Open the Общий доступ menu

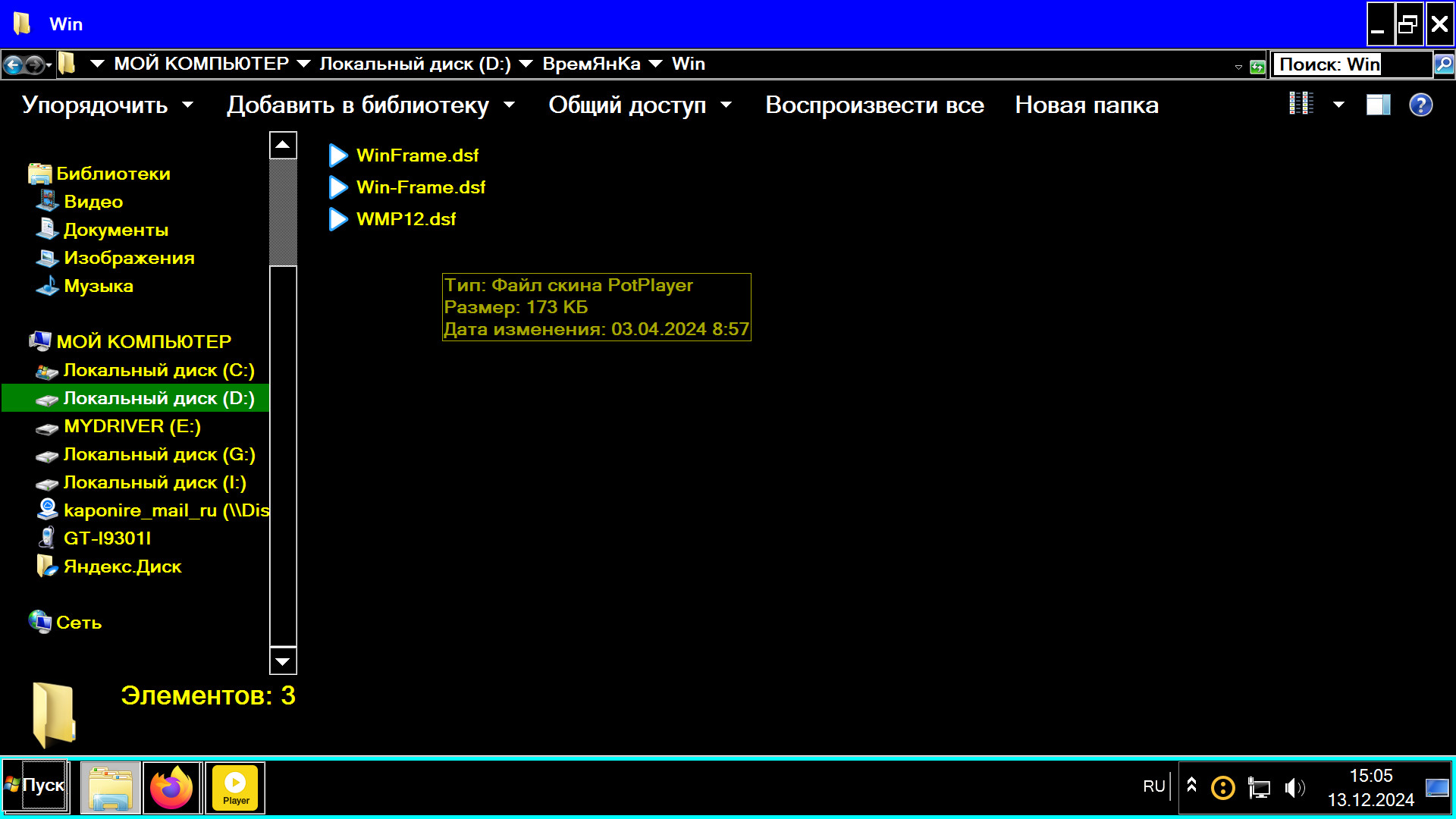pos(639,105)
